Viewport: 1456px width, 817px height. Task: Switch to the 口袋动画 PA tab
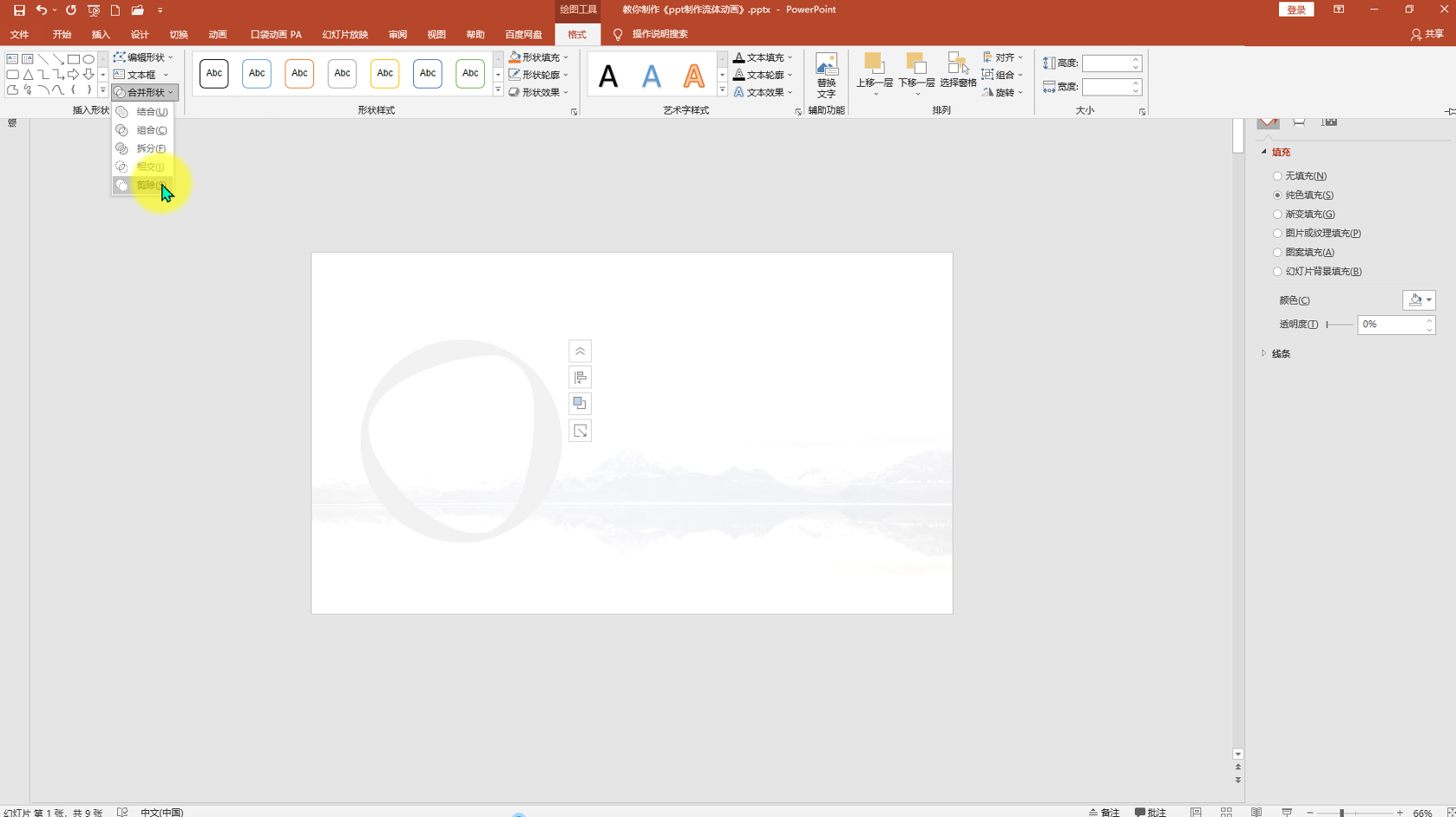click(x=276, y=35)
